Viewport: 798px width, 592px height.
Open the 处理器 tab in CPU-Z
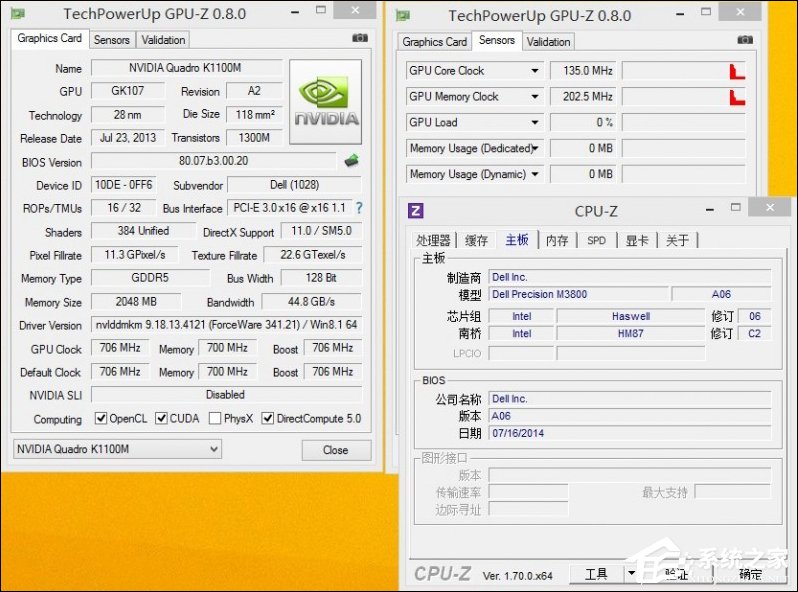point(434,240)
